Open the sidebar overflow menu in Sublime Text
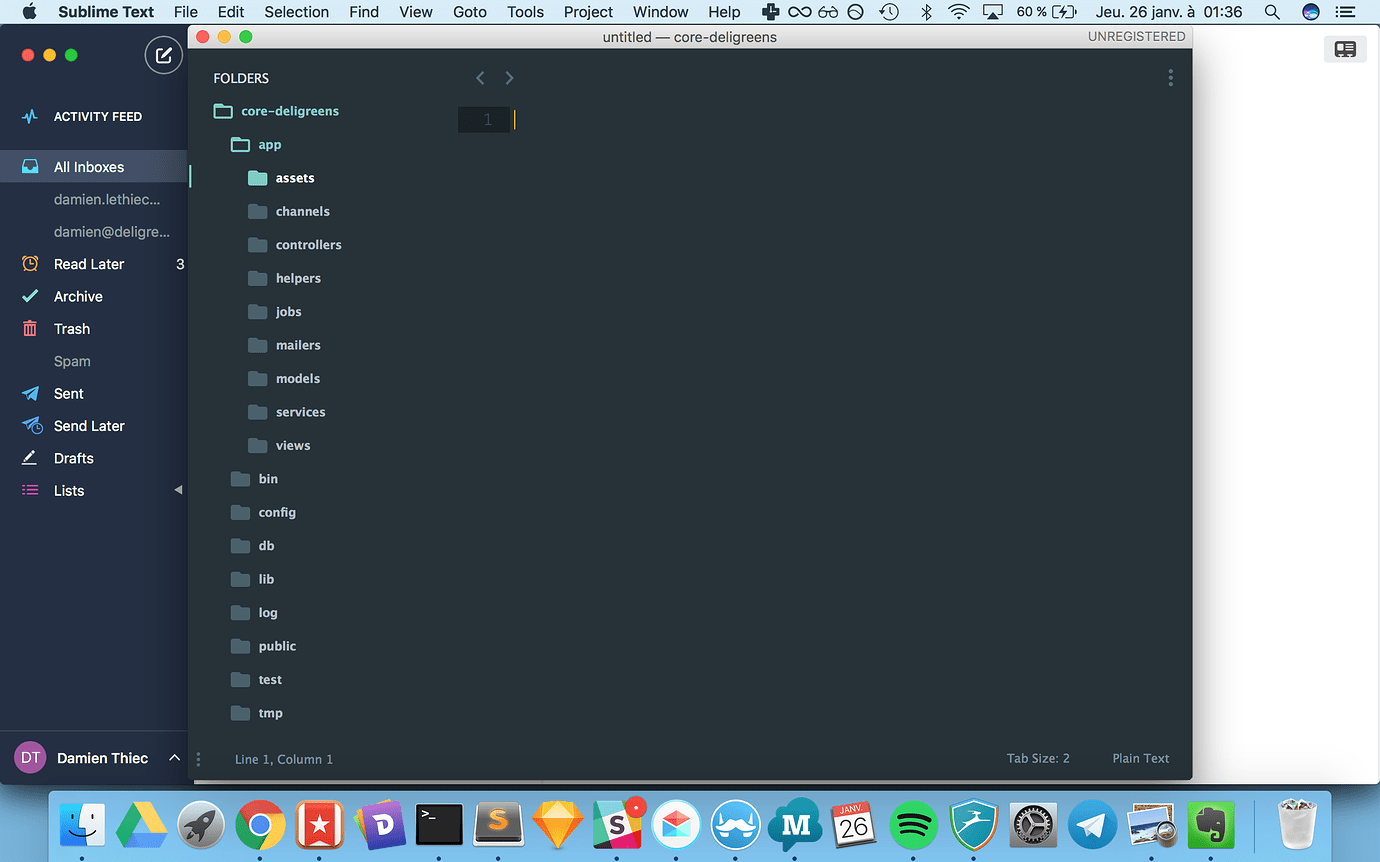The height and width of the screenshot is (862, 1380). tap(1170, 77)
